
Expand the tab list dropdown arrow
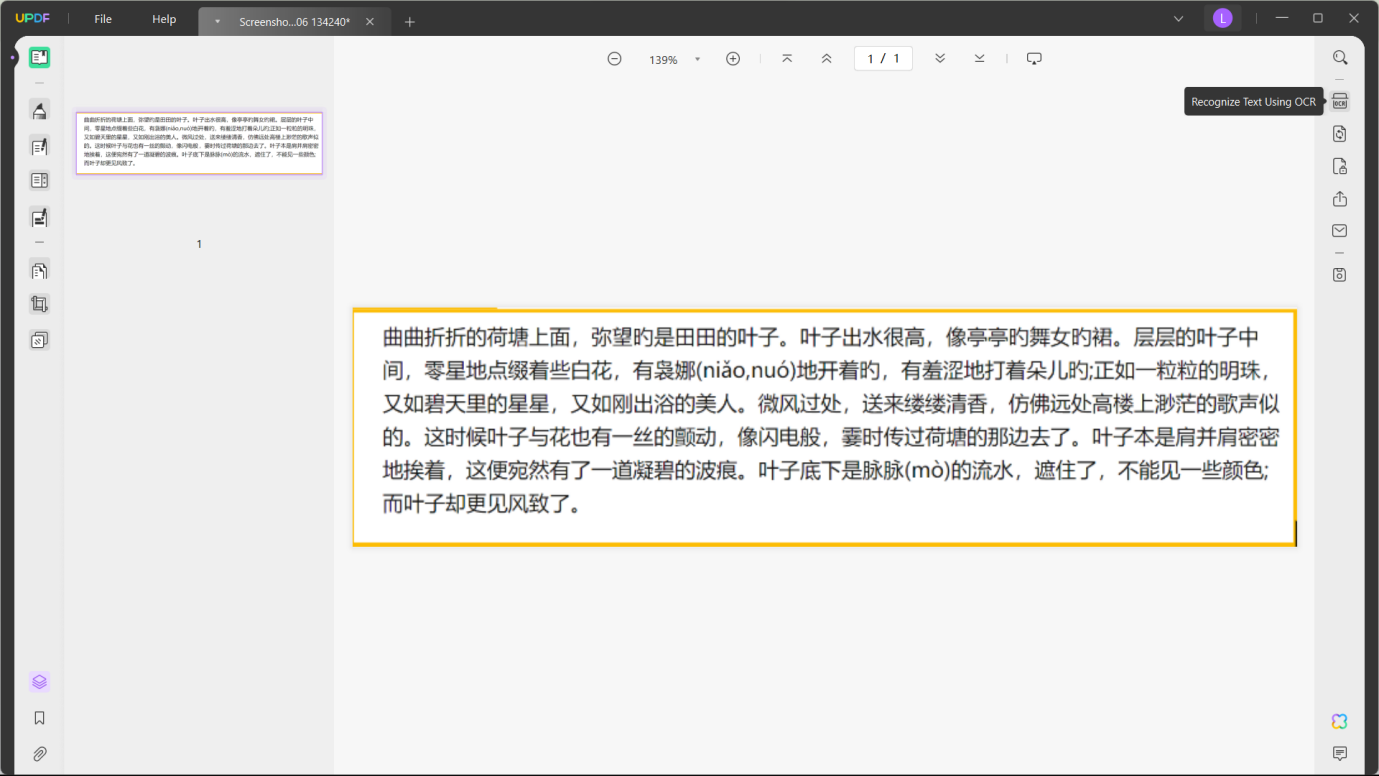tap(1178, 18)
